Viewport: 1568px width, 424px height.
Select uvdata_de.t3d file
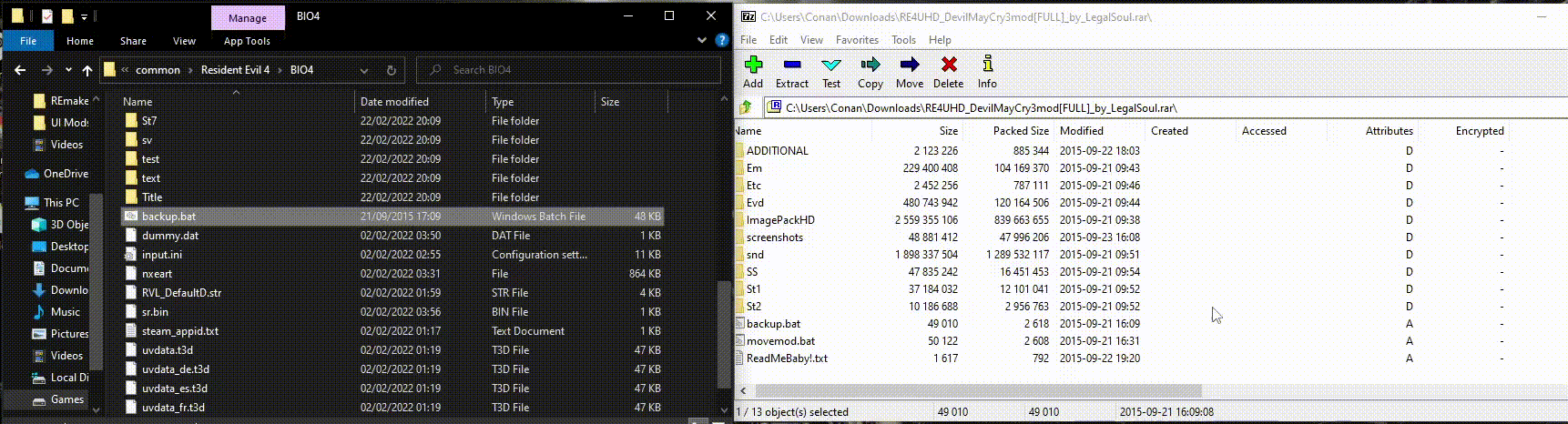(392, 369)
